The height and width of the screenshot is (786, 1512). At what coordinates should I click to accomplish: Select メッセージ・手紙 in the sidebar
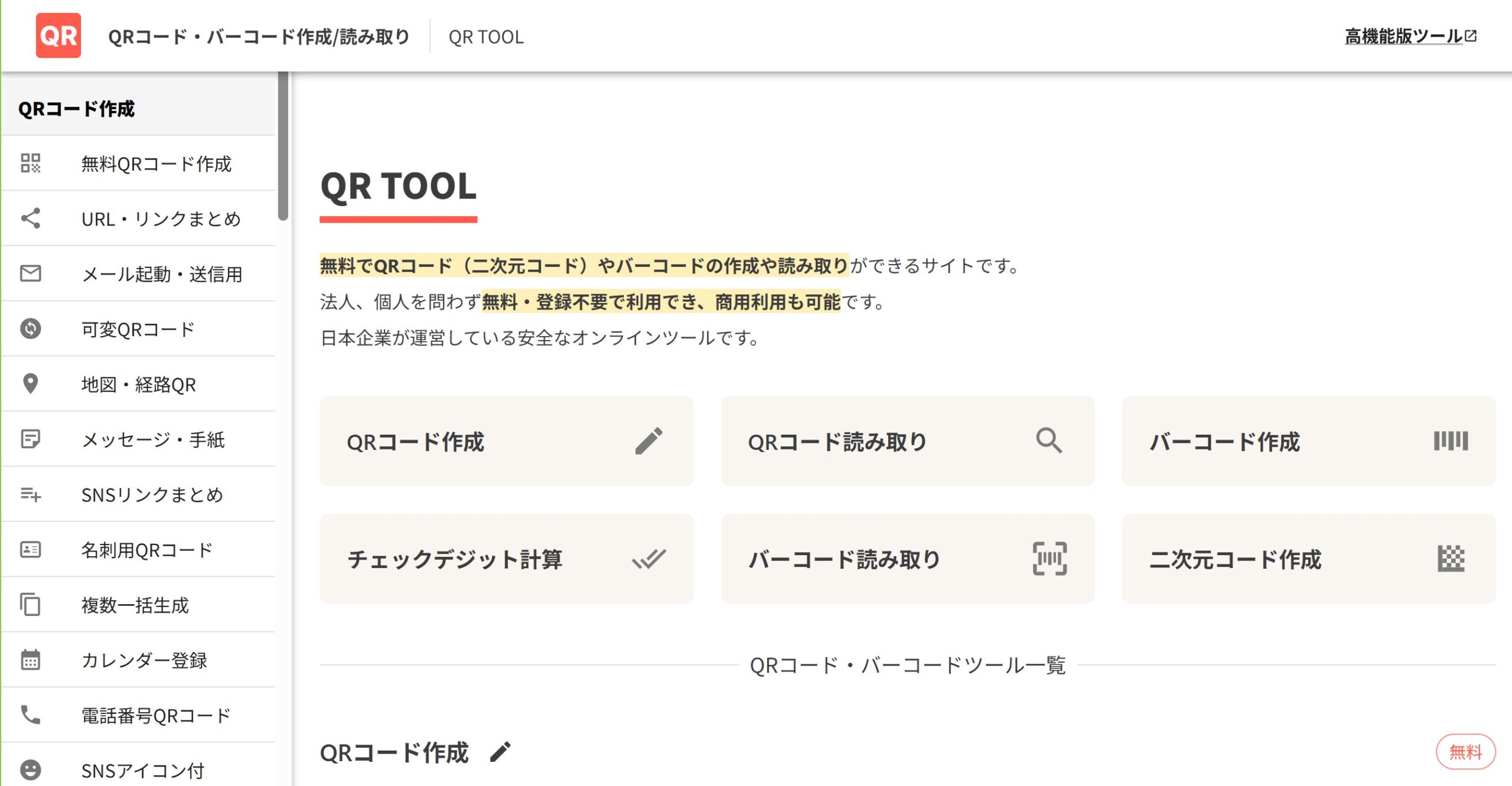click(153, 439)
